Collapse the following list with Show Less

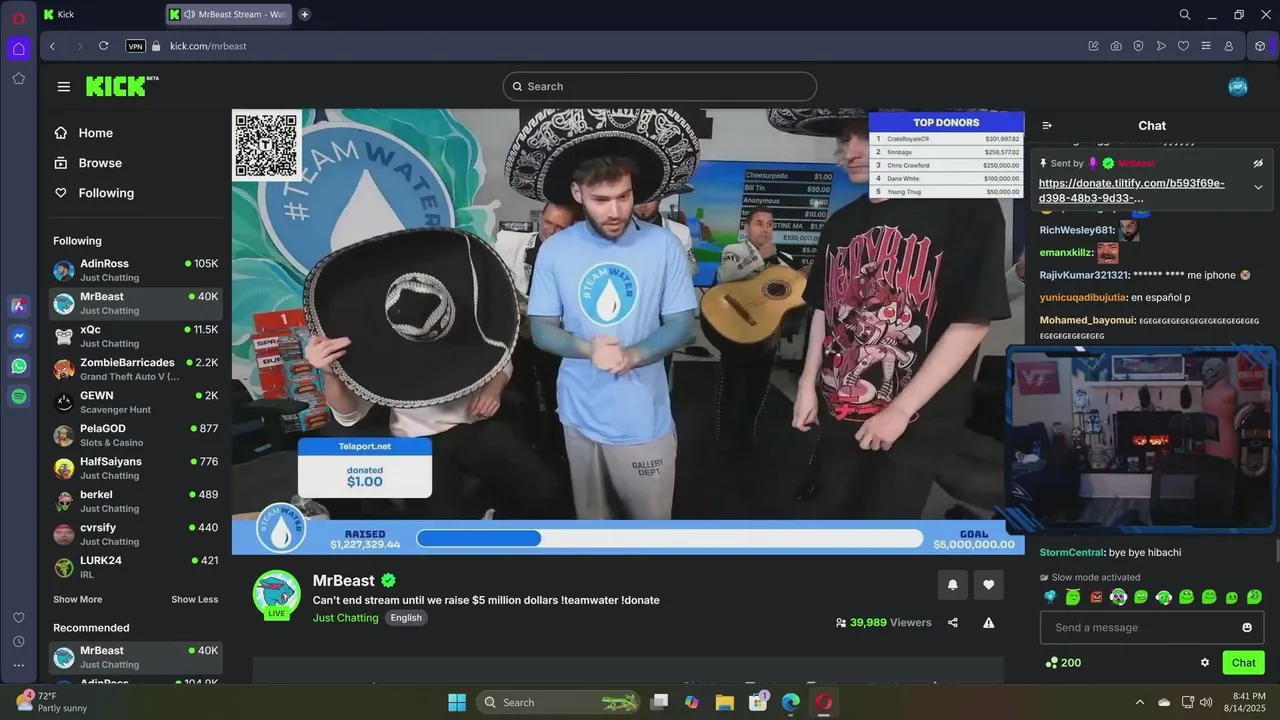194,599
